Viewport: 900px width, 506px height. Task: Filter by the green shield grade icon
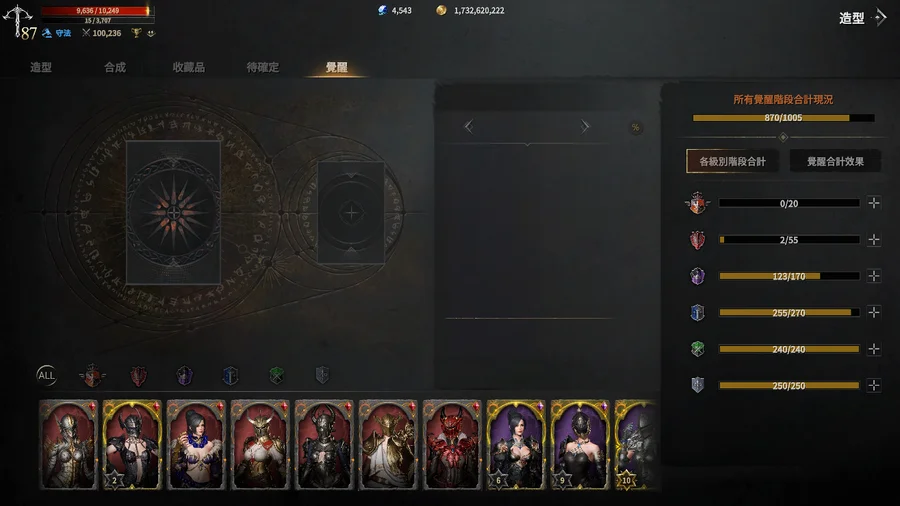coord(277,376)
